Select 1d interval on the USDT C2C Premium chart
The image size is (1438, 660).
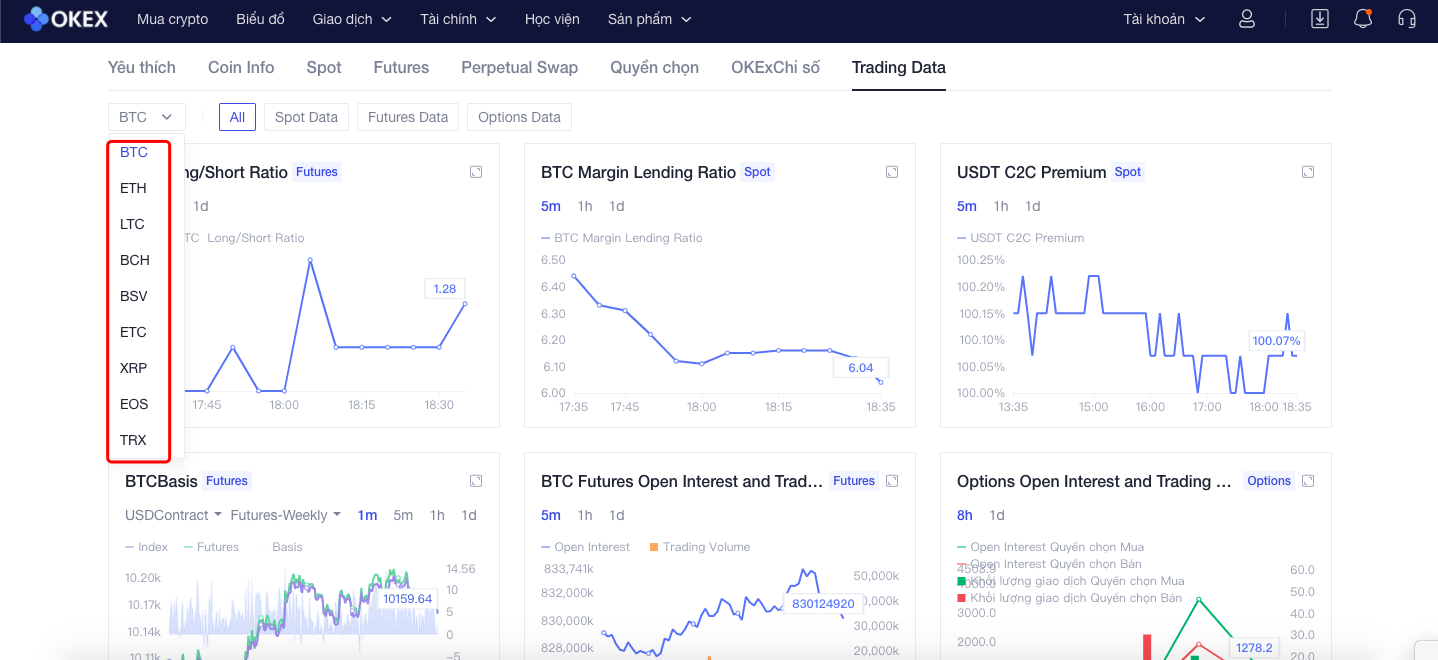[1033, 206]
